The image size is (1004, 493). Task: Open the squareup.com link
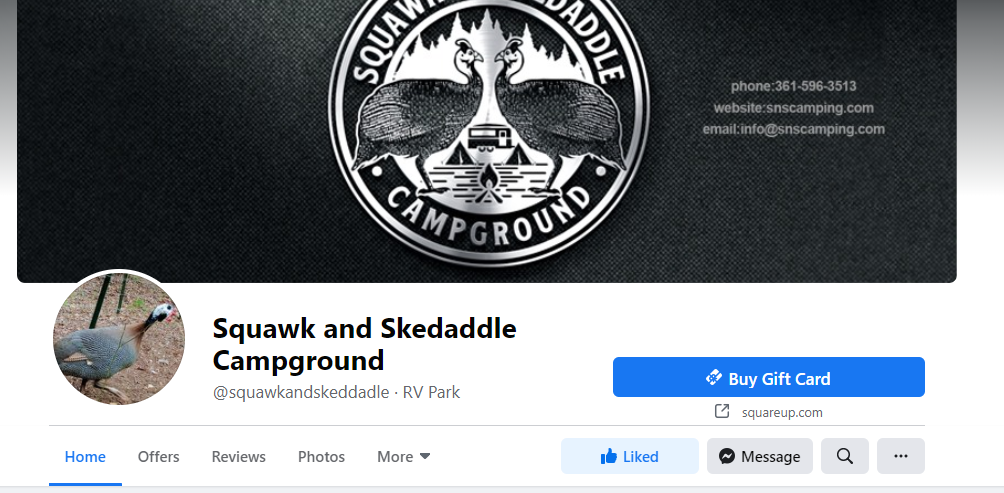coord(782,412)
